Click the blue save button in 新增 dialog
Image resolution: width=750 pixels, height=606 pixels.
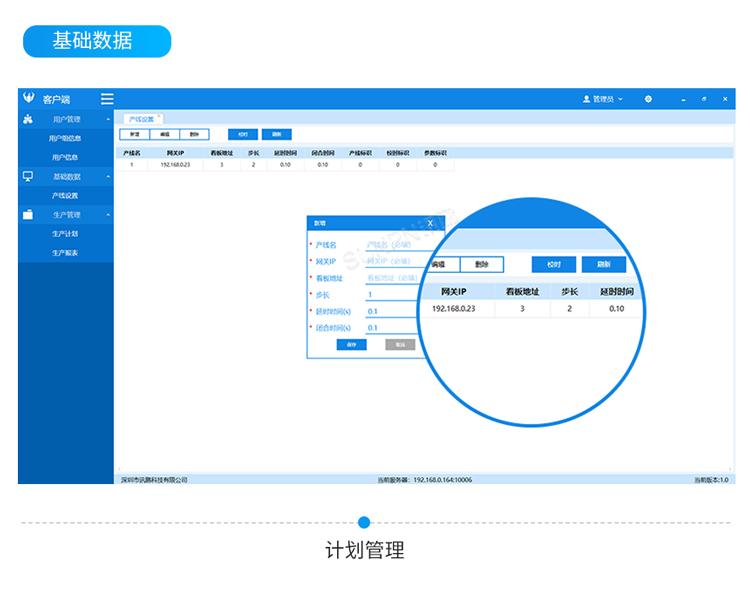point(352,344)
